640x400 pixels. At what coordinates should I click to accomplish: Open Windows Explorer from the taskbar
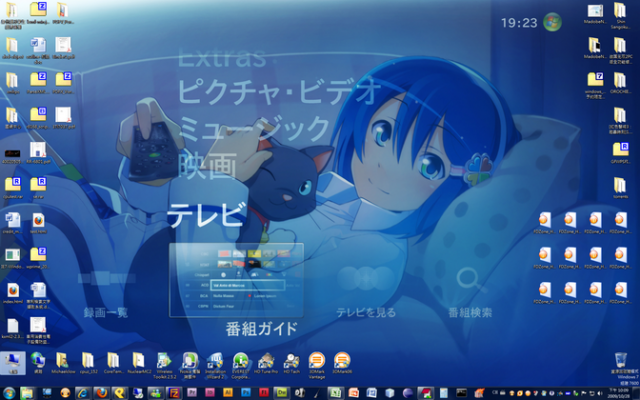click(27, 393)
